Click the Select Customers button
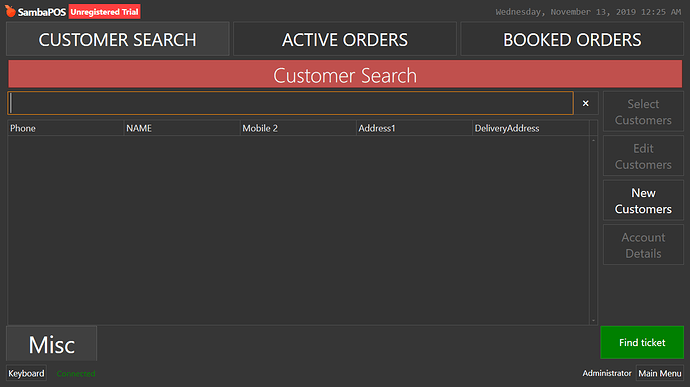Image resolution: width=690 pixels, height=387 pixels. tap(643, 112)
